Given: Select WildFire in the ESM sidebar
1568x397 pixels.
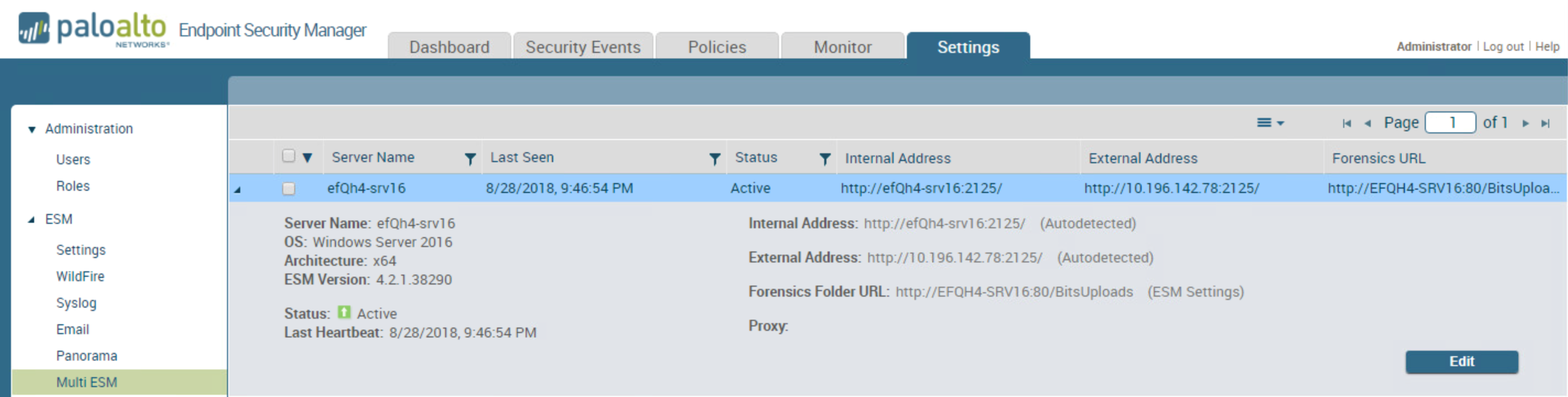Looking at the screenshot, I should [x=80, y=276].
